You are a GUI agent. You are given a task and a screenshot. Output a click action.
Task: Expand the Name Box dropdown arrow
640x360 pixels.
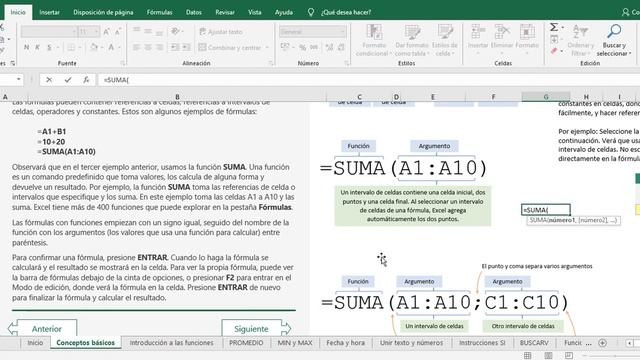coord(19,79)
